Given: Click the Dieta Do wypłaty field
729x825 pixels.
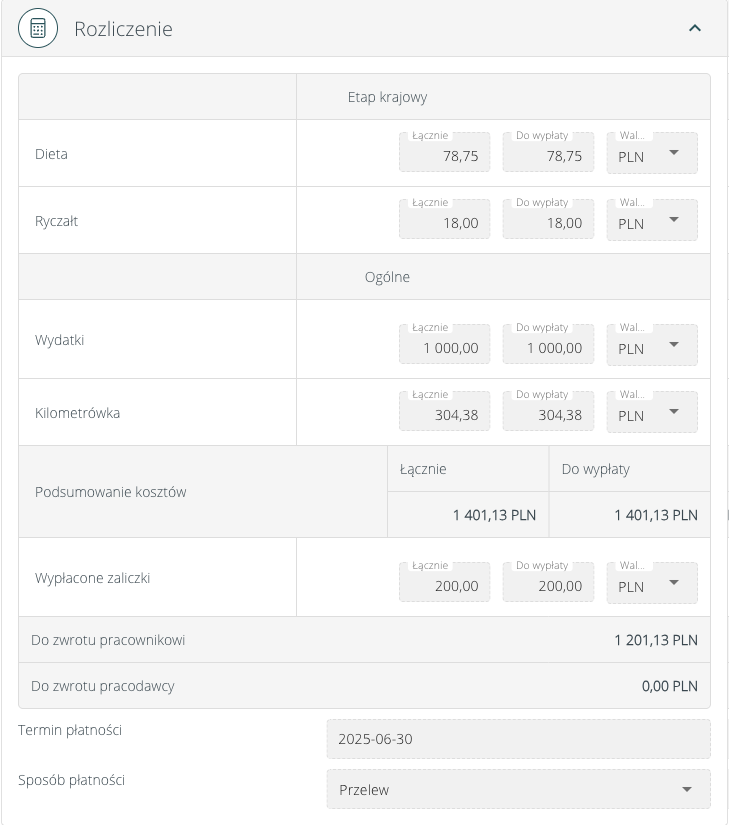Looking at the screenshot, I should [x=548, y=154].
